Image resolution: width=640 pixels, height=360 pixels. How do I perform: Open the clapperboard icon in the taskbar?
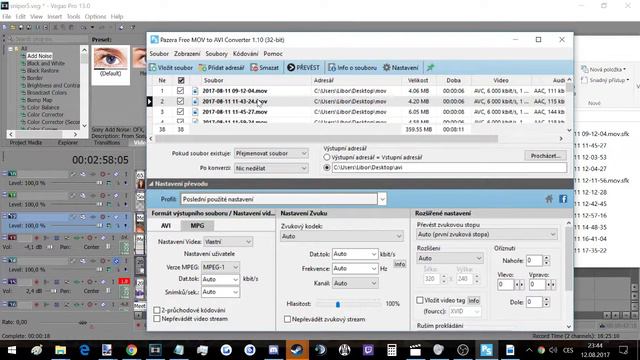pyautogui.click(x=415, y=350)
